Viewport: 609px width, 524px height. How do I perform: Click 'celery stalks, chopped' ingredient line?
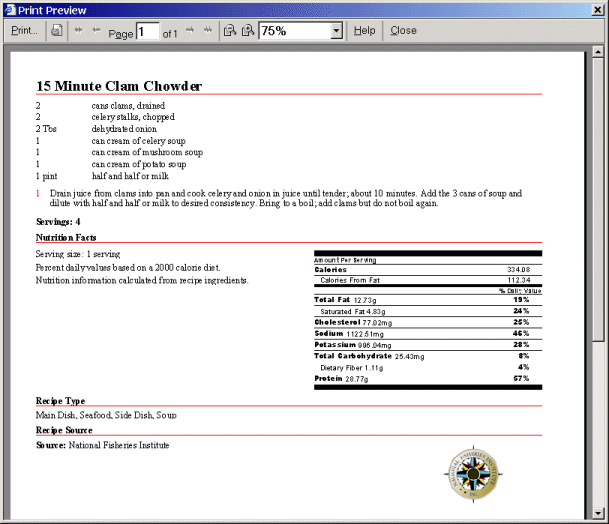[x=133, y=117]
